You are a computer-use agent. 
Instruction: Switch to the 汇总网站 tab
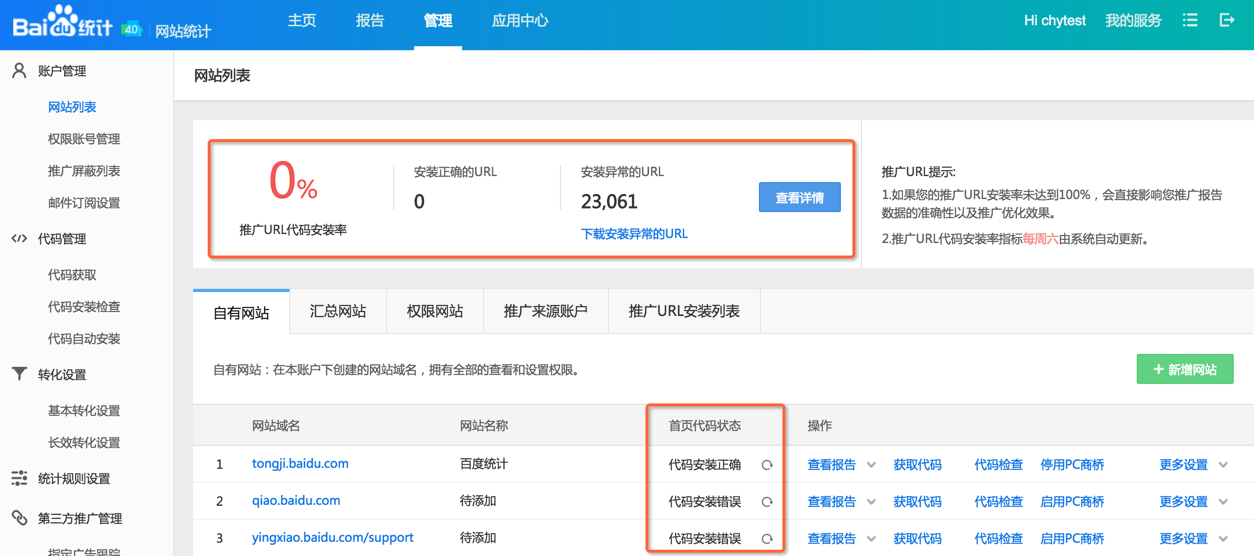click(338, 312)
